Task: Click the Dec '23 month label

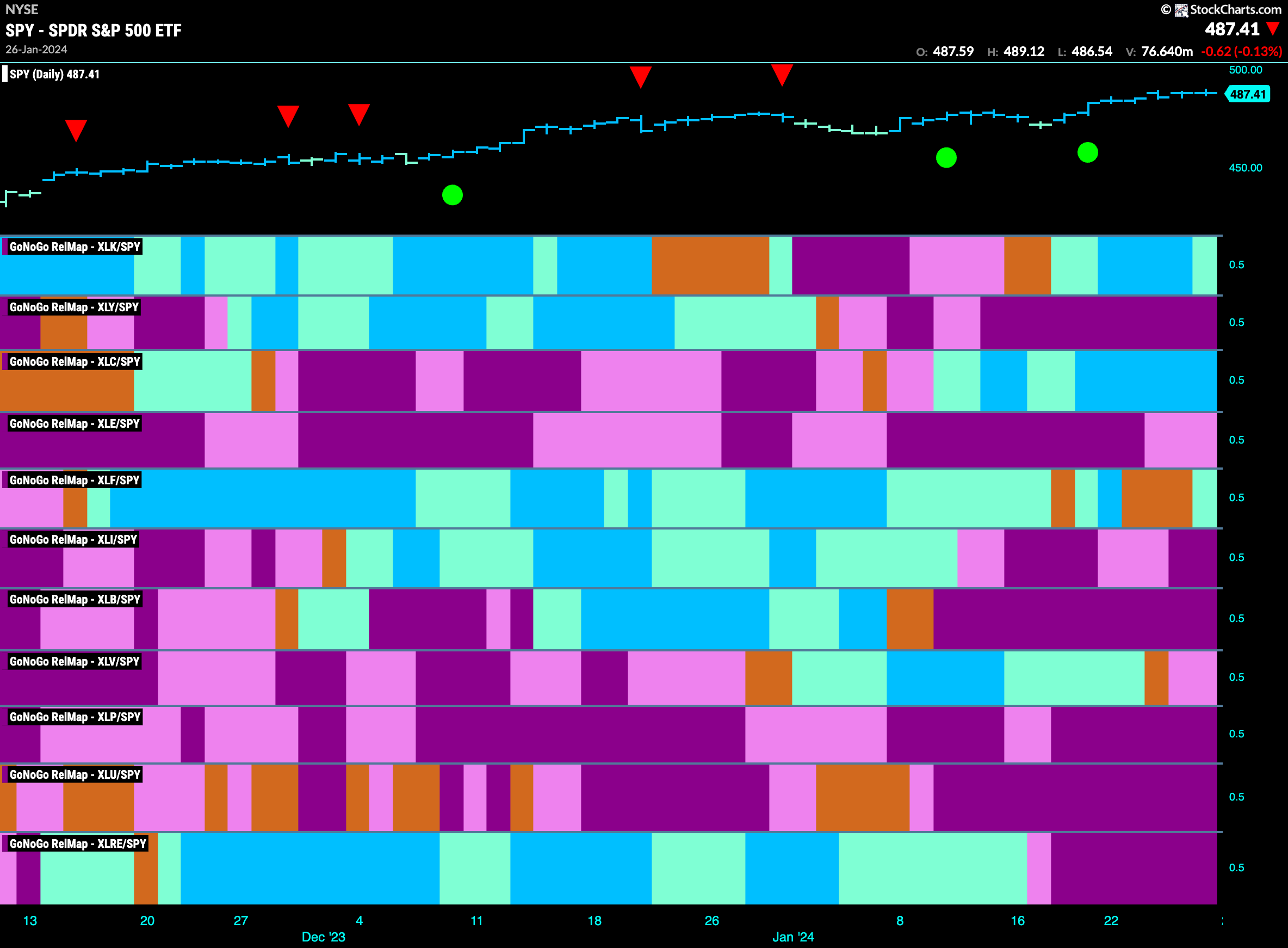Action: pyautogui.click(x=324, y=937)
